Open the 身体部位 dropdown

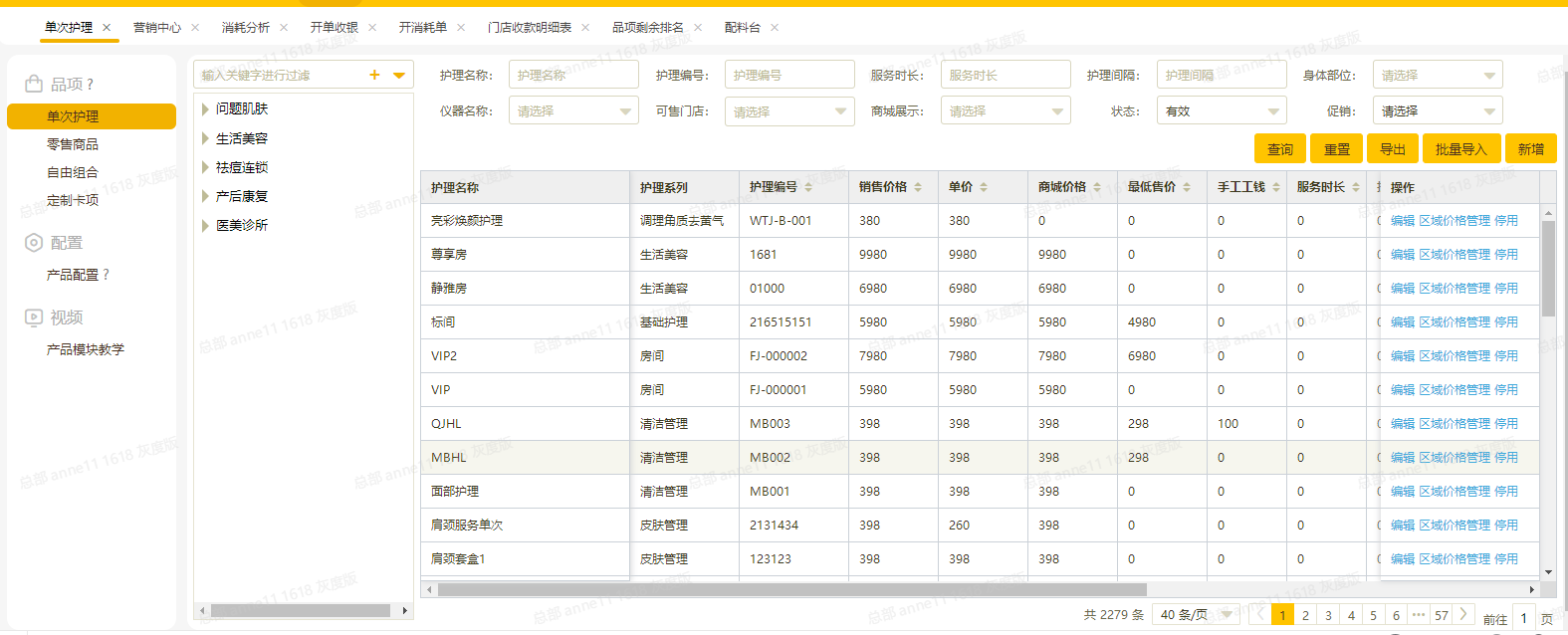(x=1438, y=75)
